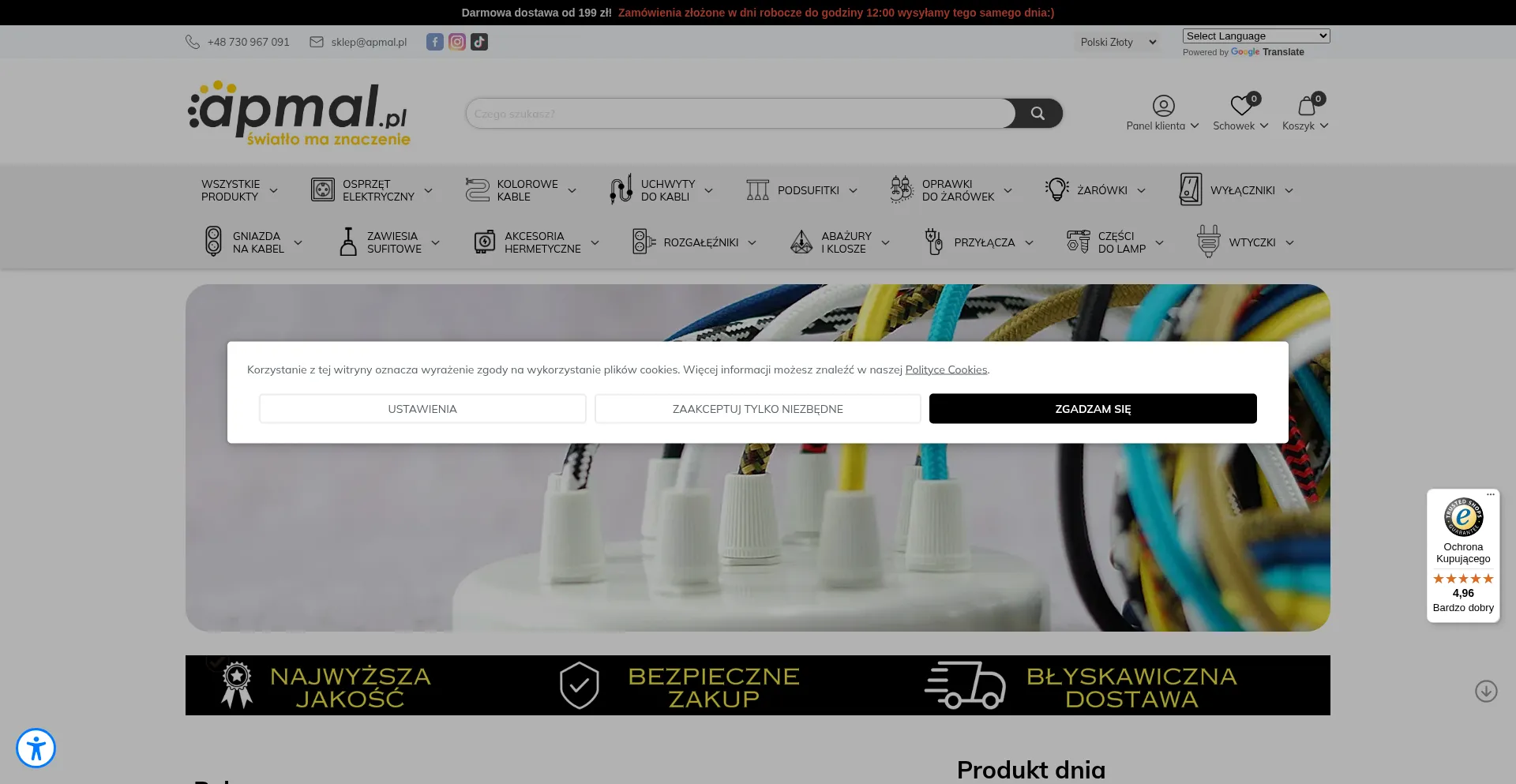Open the Wszystkie Produkty menu
This screenshot has width=1516, height=784.
[231, 190]
